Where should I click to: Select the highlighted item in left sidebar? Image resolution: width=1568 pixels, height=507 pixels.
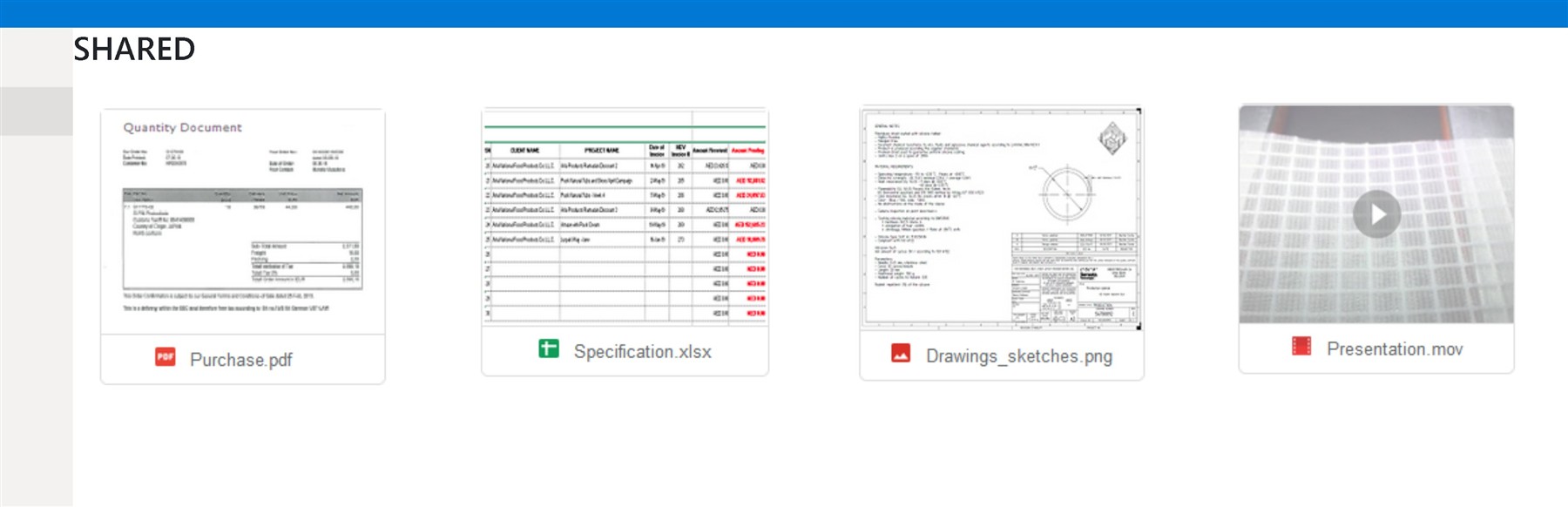36,111
